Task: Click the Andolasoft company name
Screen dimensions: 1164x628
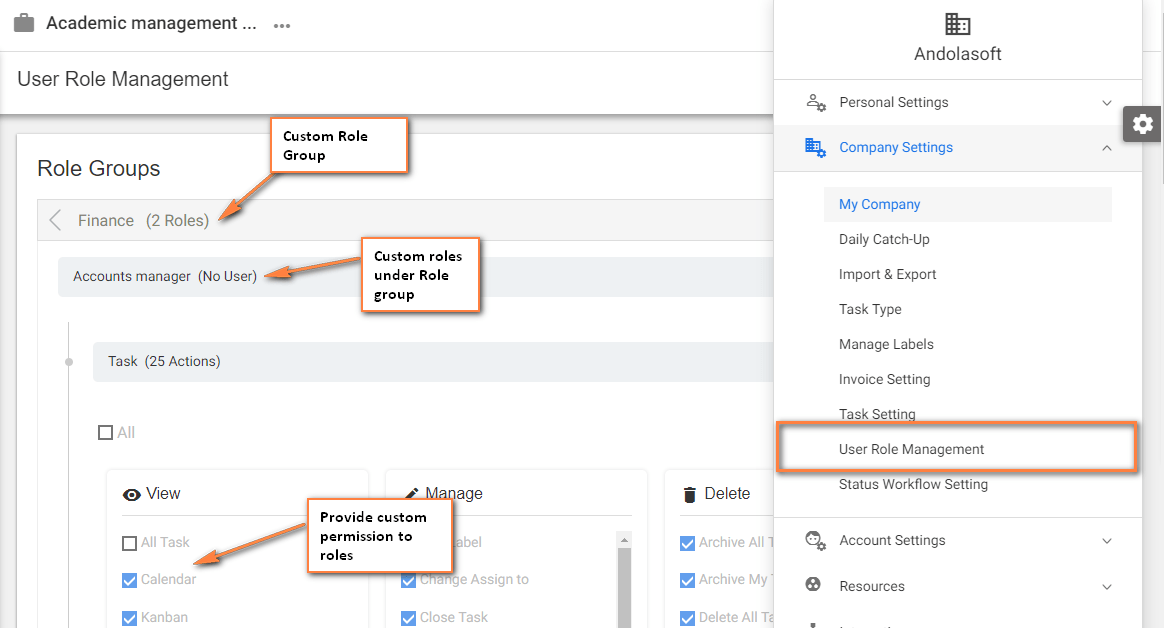Action: 957,53
